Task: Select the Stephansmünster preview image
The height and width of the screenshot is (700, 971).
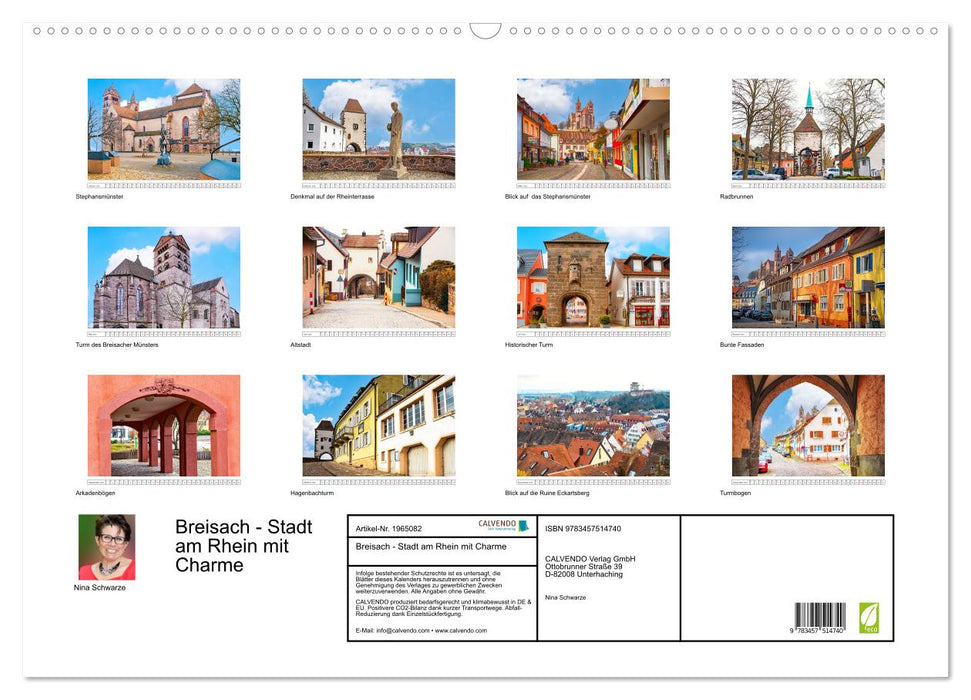Action: coord(163,130)
